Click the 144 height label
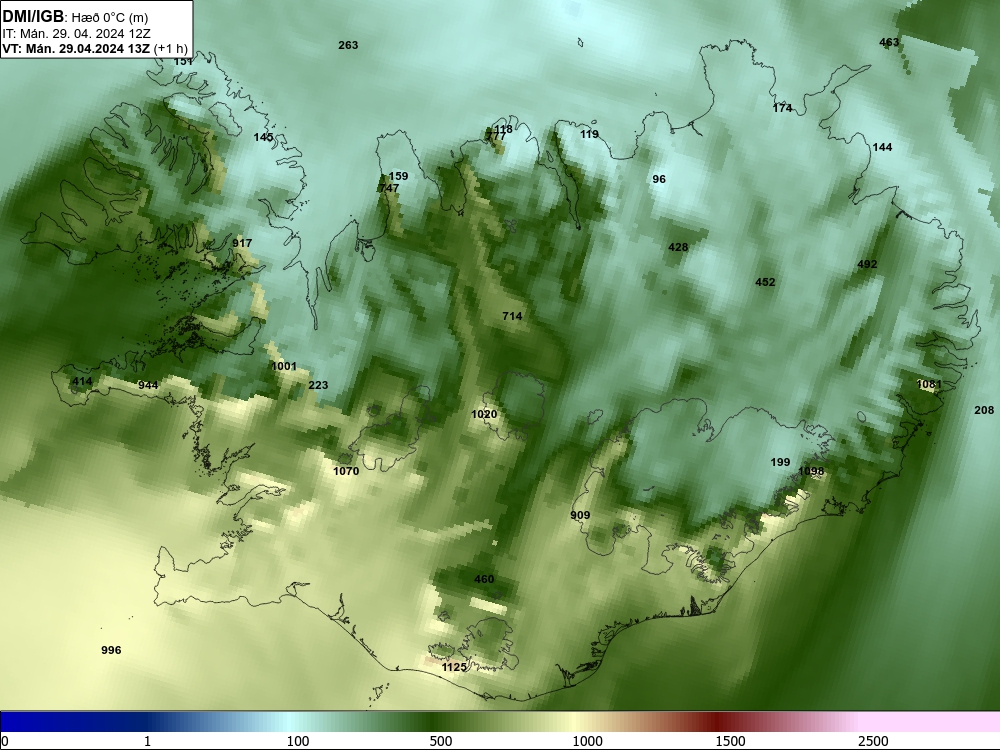Image resolution: width=1000 pixels, height=750 pixels. click(882, 147)
